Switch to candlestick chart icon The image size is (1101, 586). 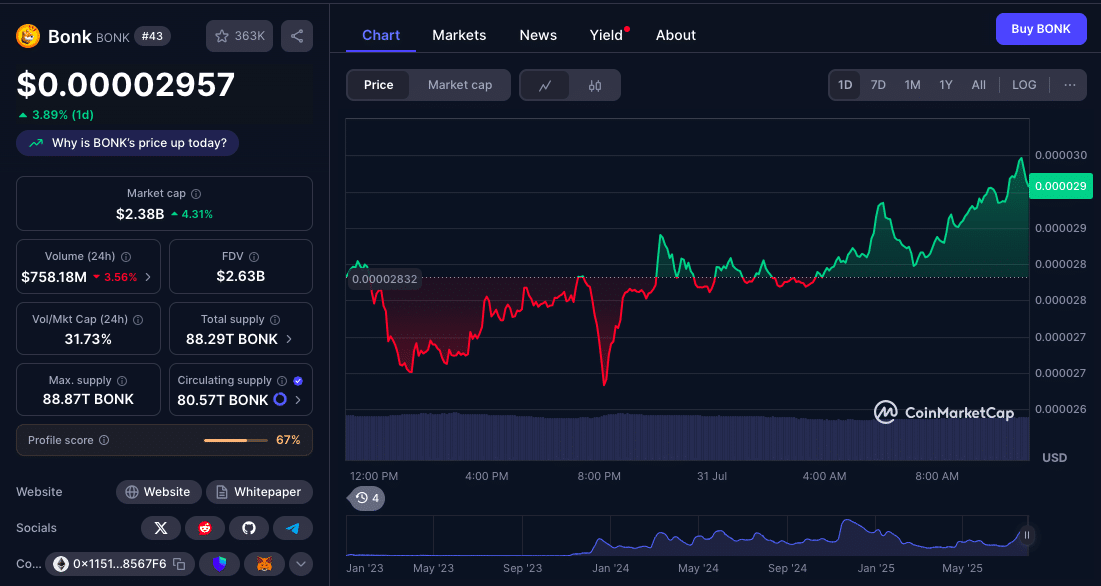595,86
